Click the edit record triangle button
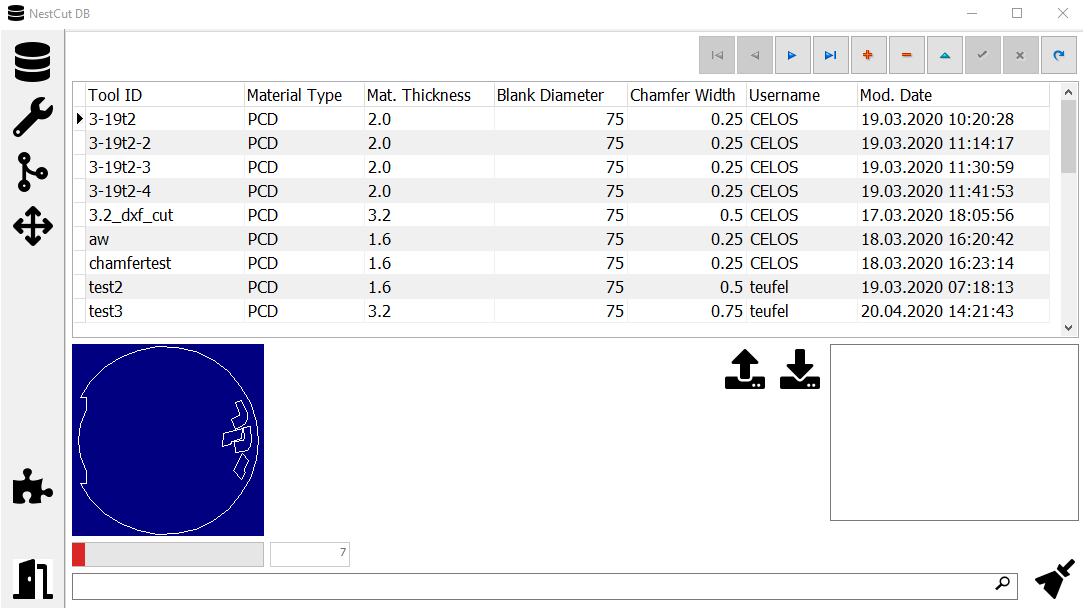Viewport: 1083px width, 608px height. (x=945, y=55)
